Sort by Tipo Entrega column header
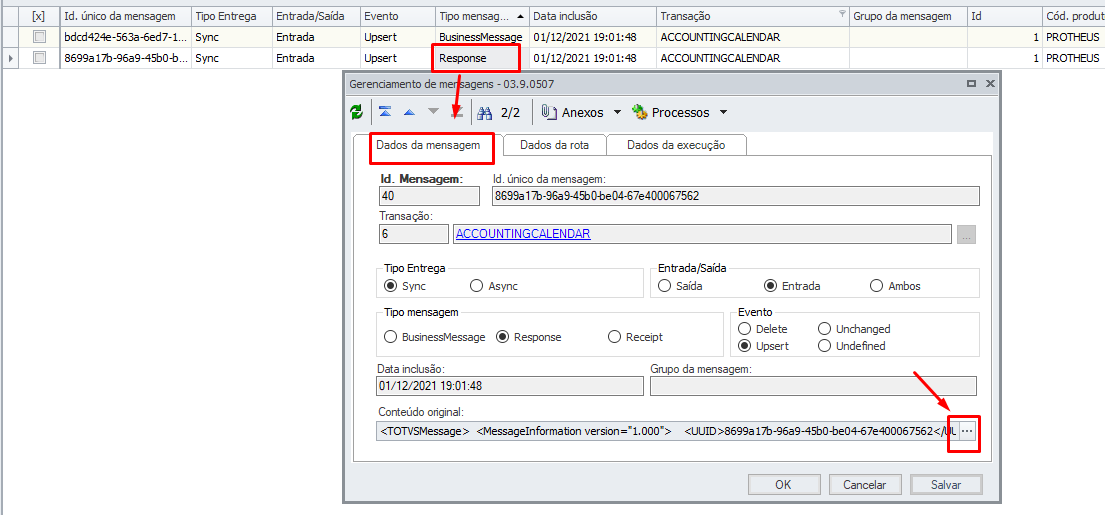This screenshot has height=515, width=1105. pyautogui.click(x=231, y=16)
